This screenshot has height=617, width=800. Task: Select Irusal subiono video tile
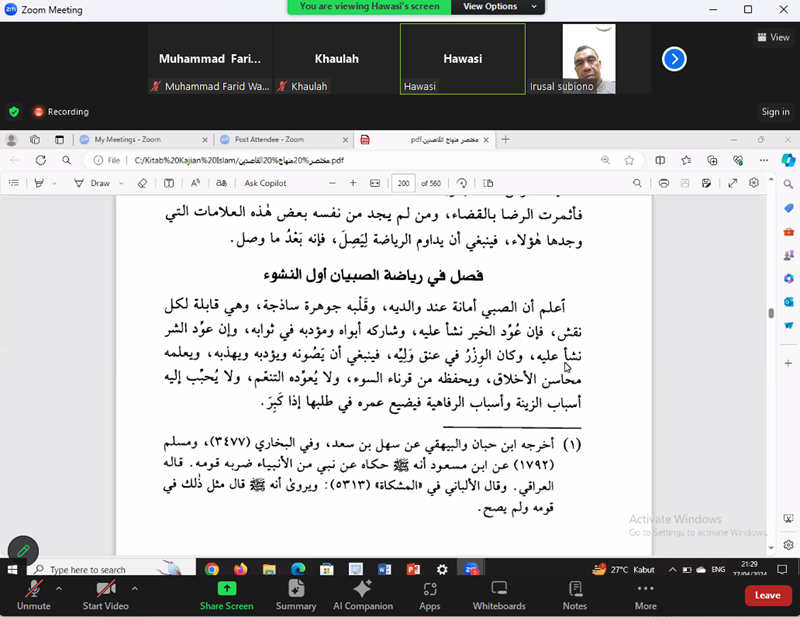coord(589,59)
